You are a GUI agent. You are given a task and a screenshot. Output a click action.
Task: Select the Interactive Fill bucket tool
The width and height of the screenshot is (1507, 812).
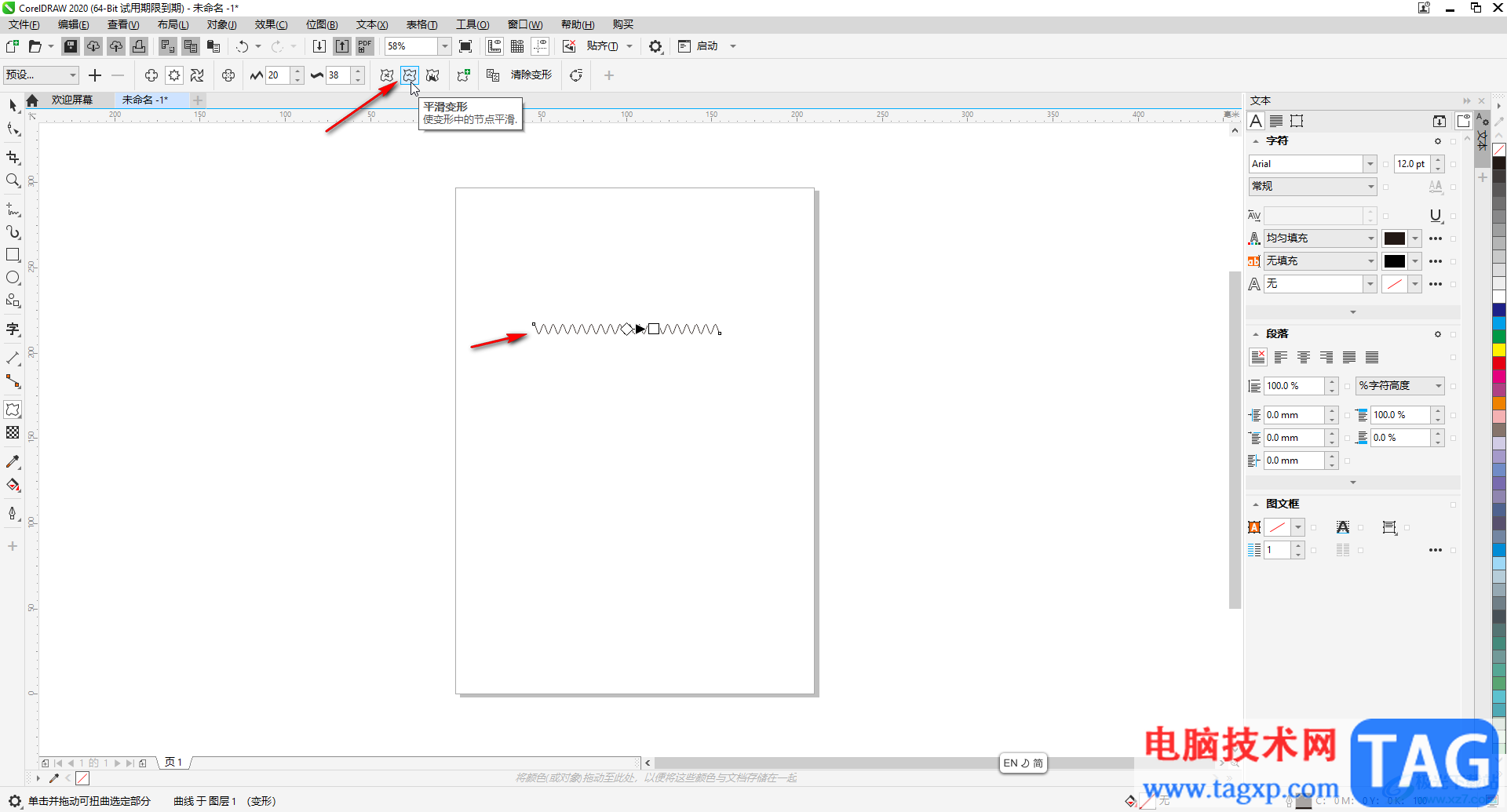13,485
